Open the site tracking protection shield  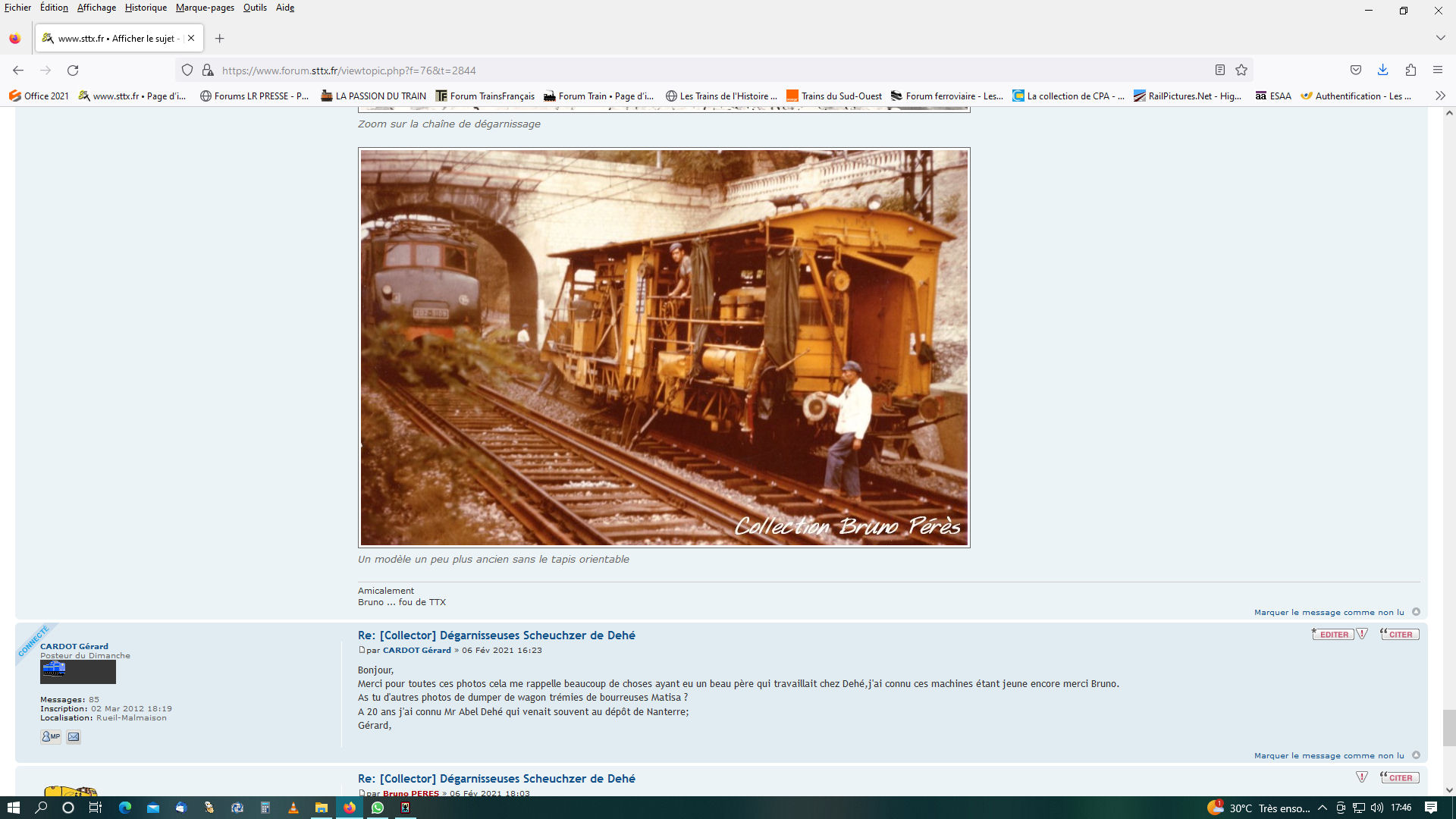(187, 71)
